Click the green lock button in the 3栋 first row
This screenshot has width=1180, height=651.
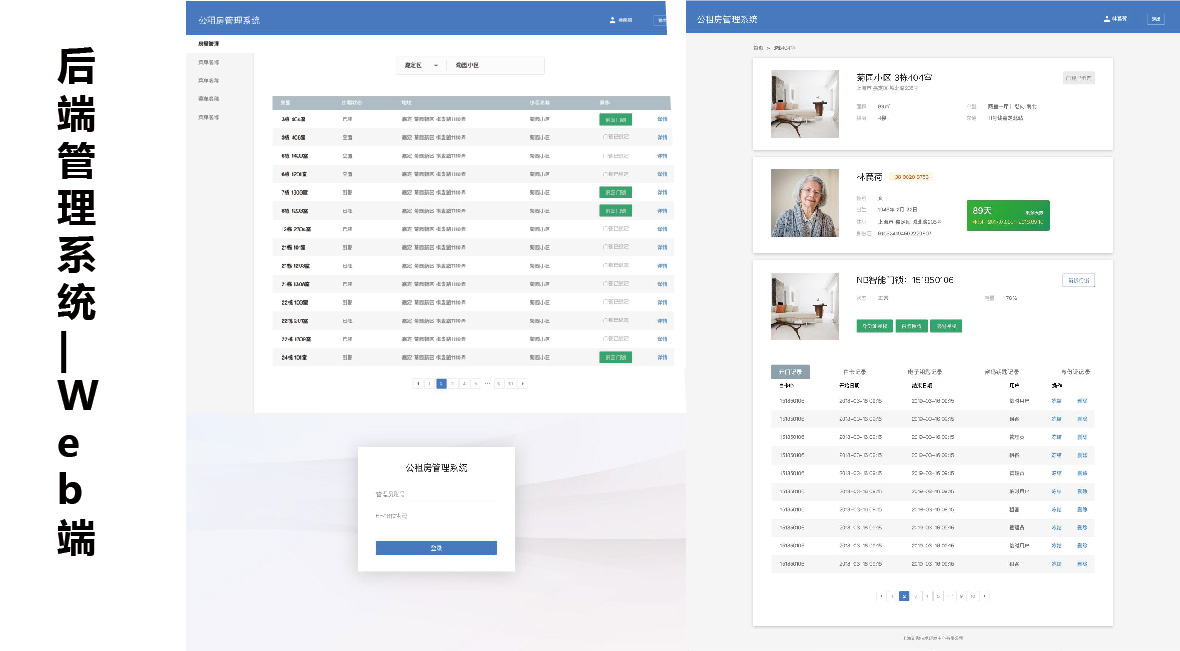point(615,119)
